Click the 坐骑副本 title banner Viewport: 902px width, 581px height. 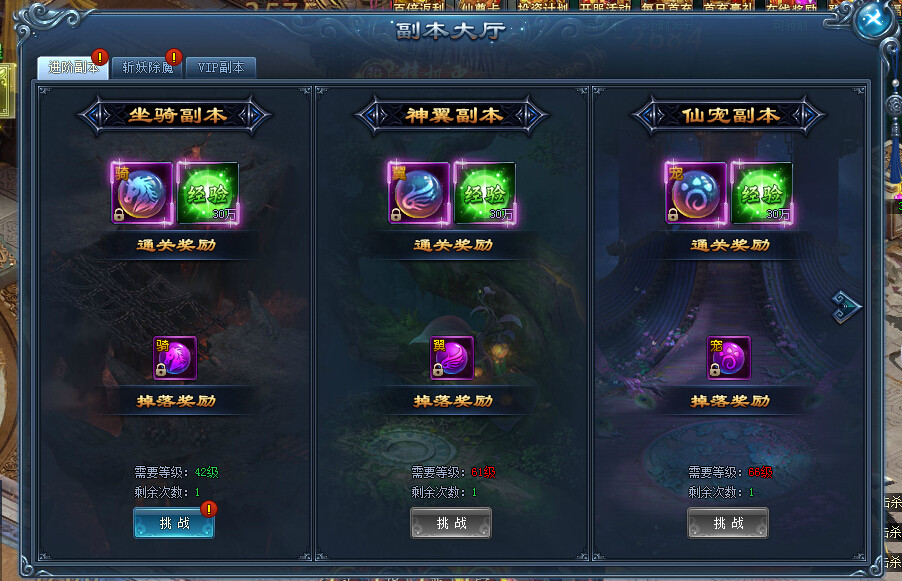175,115
